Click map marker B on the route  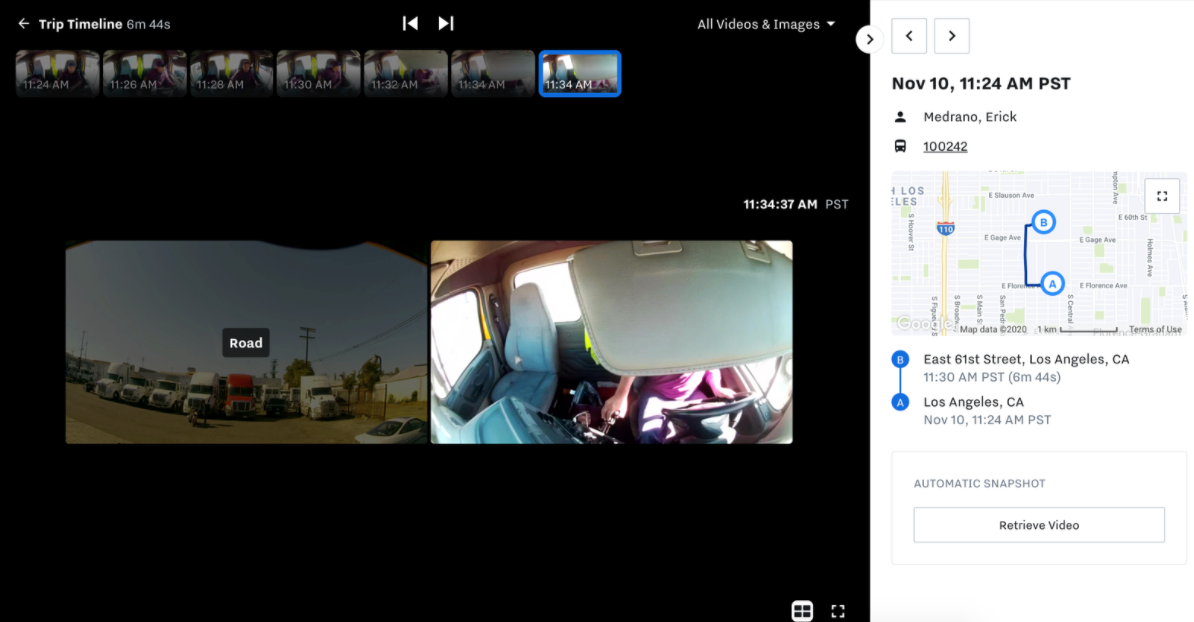click(1043, 222)
